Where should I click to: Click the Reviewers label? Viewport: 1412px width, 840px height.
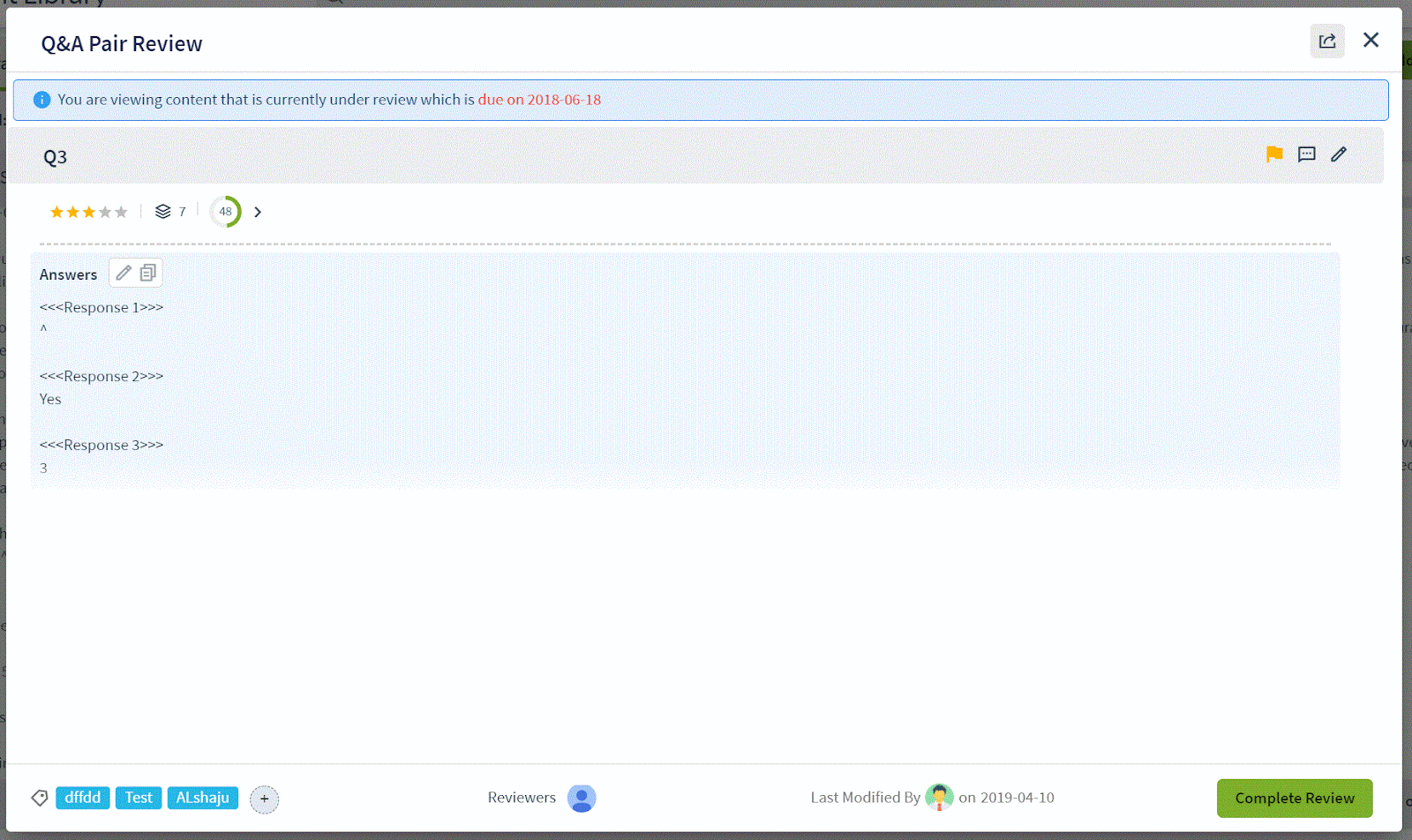tap(522, 798)
